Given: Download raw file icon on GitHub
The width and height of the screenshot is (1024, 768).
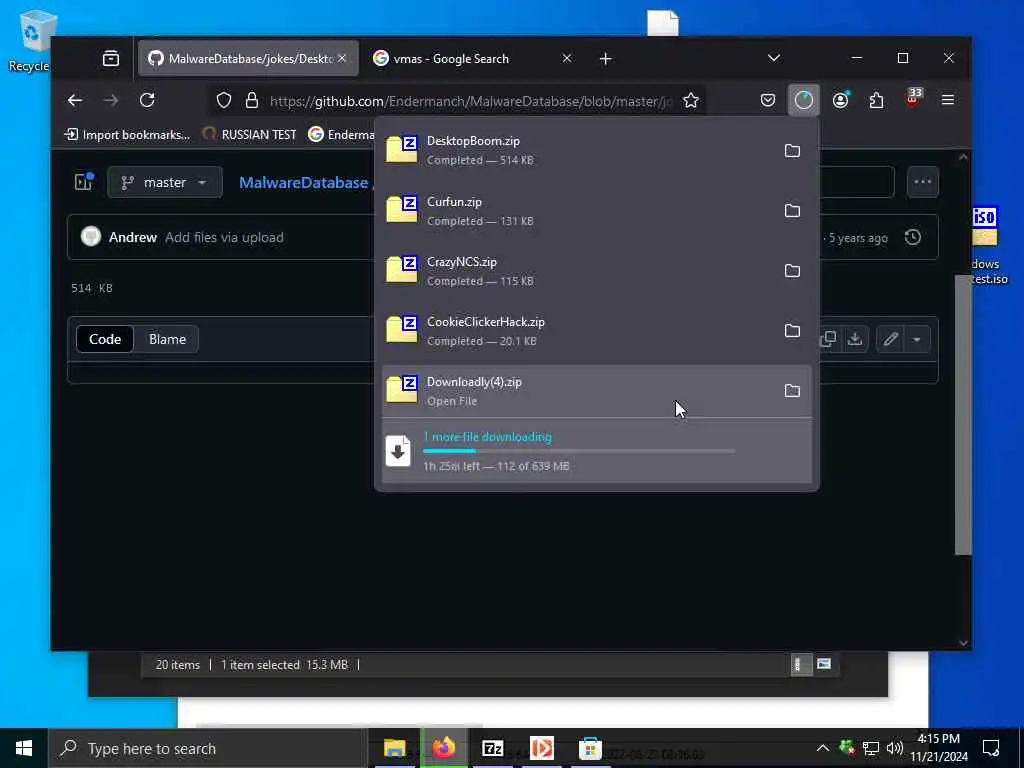Looking at the screenshot, I should (855, 339).
